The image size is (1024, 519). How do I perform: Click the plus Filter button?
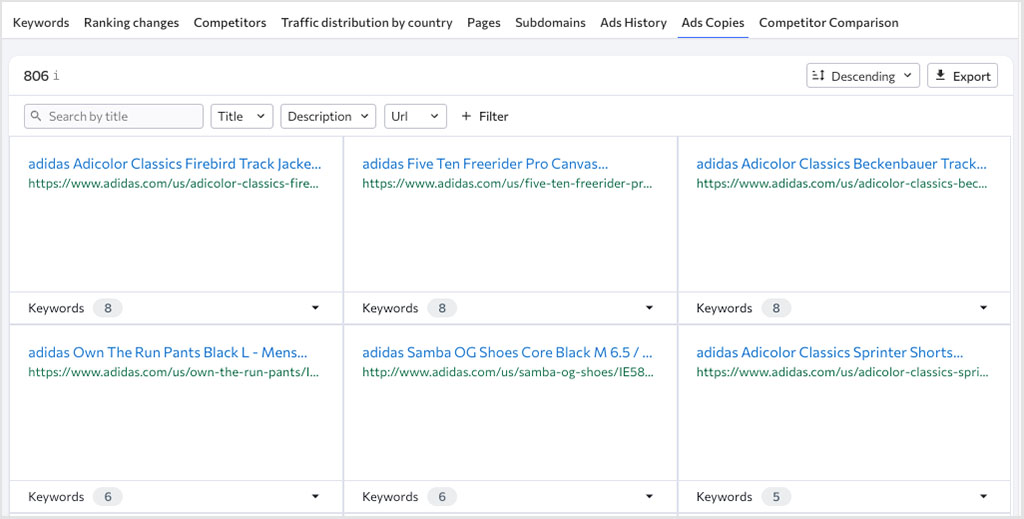(485, 116)
